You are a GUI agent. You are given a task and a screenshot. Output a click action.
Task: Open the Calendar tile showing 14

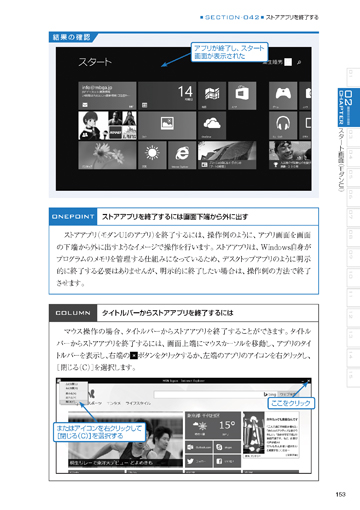[167, 96]
